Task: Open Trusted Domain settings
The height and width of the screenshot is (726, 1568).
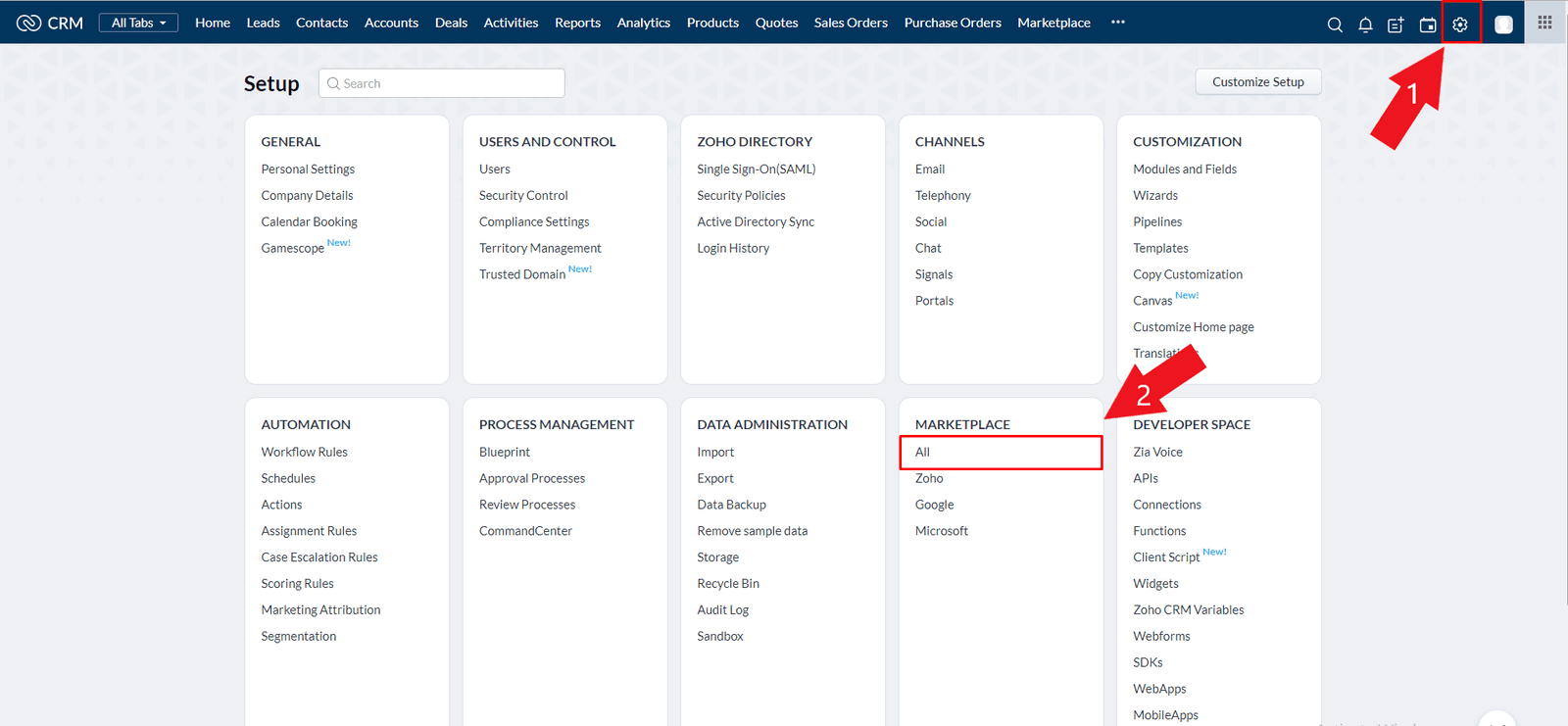Action: pos(522,275)
